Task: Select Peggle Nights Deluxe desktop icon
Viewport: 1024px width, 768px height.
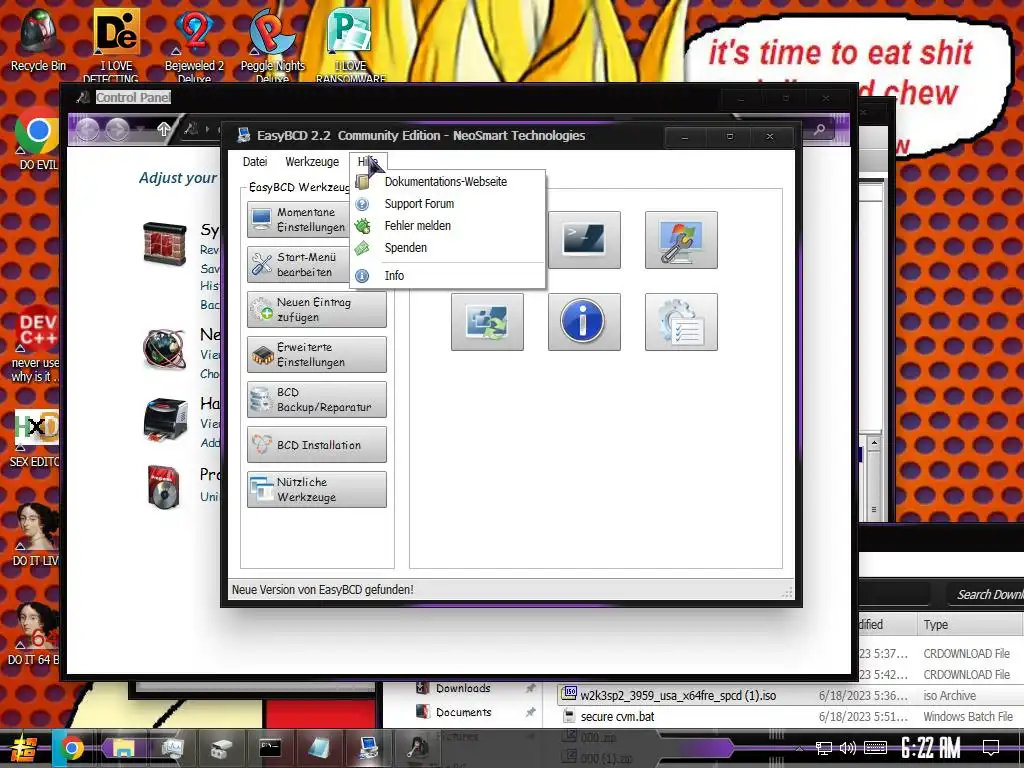Action: (x=272, y=44)
